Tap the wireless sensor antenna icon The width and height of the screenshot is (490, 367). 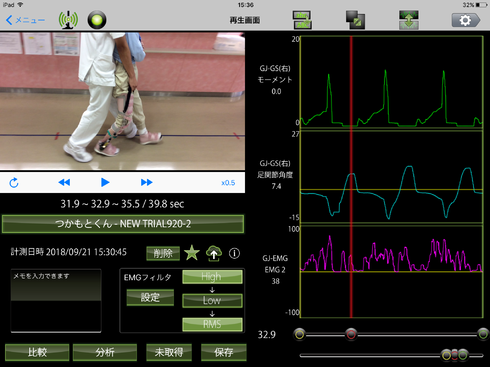click(x=68, y=20)
